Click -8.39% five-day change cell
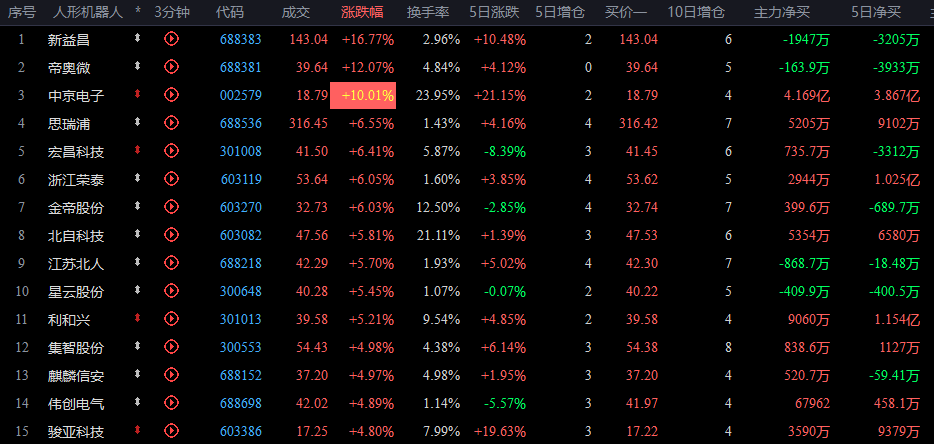Viewport: 934px width, 444px height. click(x=505, y=151)
